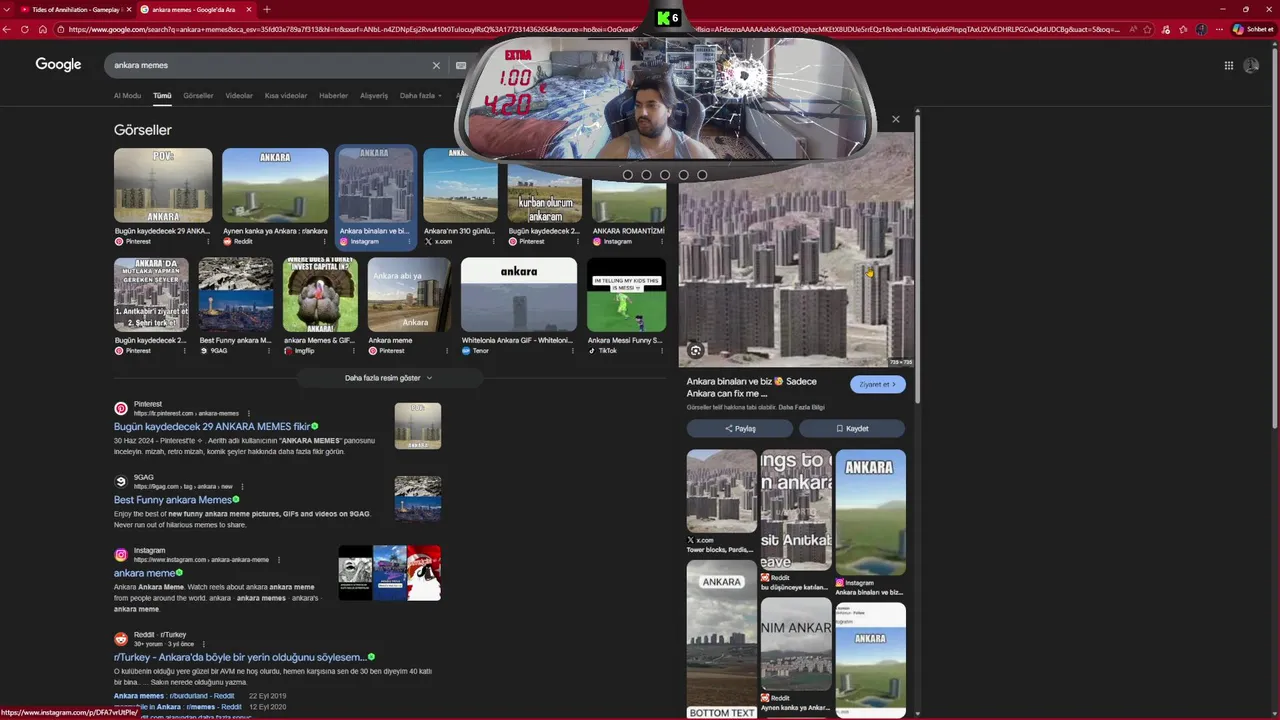The image size is (1280, 720).
Task: Expand 'Daha fazla resim göster' images
Action: coord(389,378)
